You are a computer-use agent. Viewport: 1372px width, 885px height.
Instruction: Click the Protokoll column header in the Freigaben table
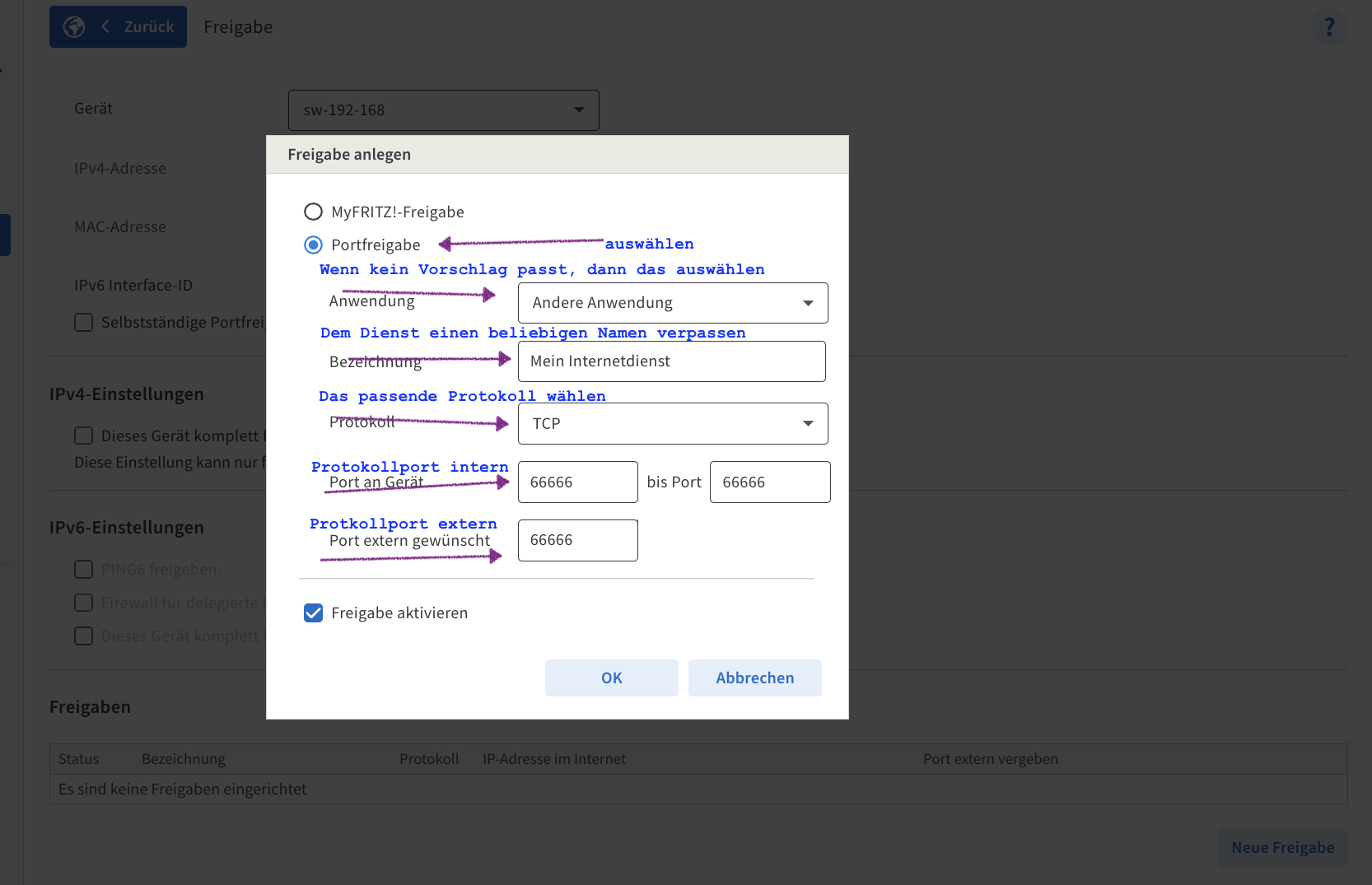tap(429, 759)
